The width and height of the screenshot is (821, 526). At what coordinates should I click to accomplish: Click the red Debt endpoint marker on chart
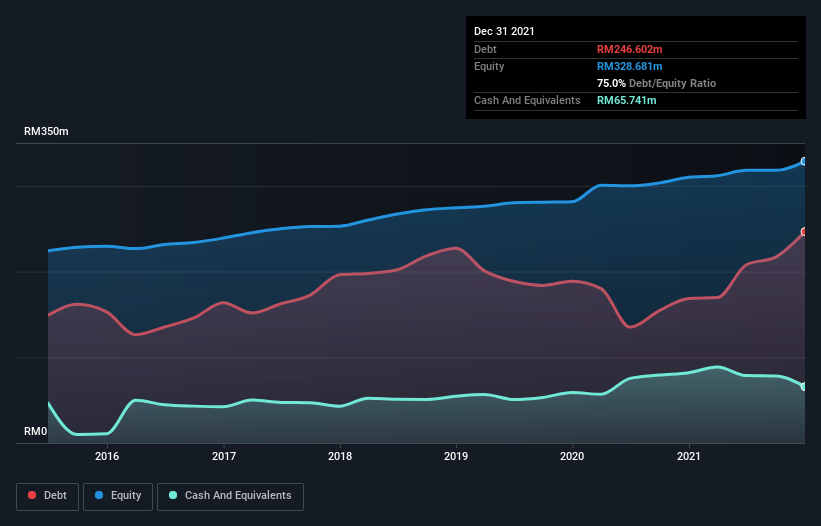[804, 231]
